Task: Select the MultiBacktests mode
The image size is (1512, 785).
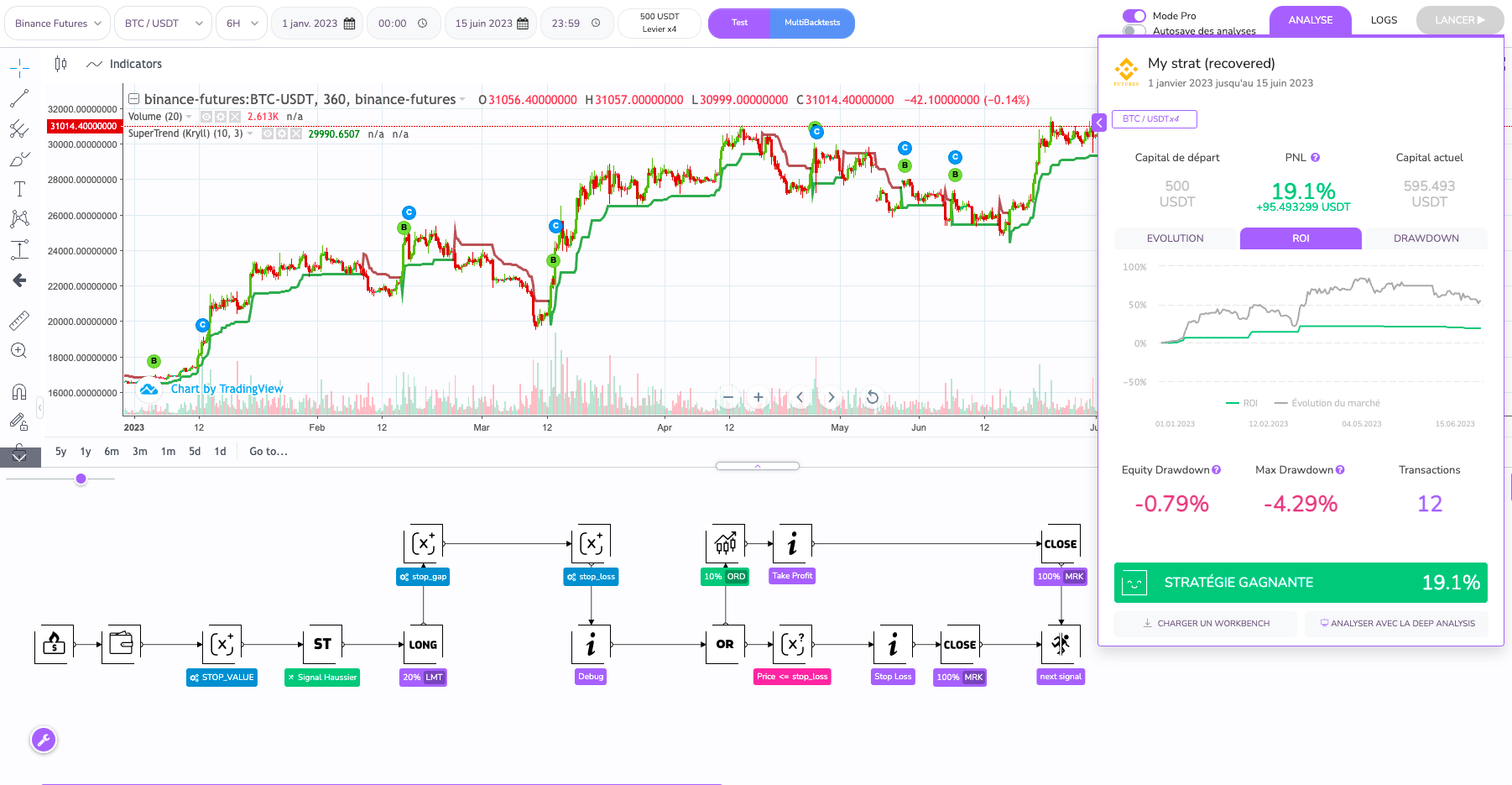Action: (x=812, y=23)
